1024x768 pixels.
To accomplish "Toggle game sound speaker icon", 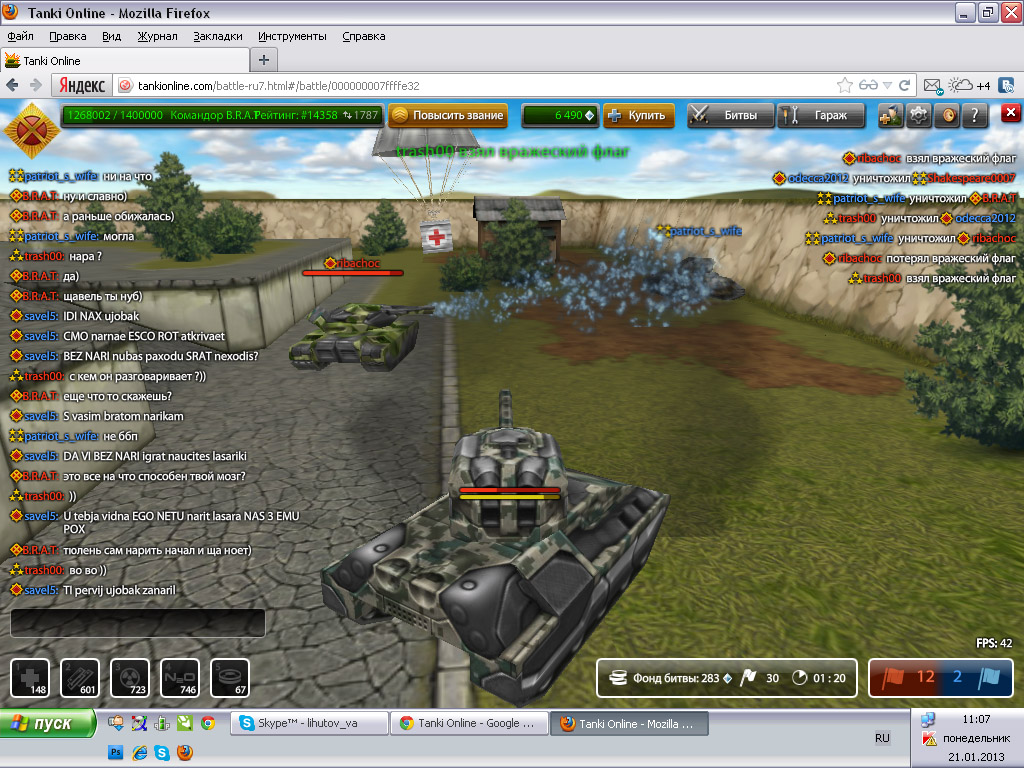I will (x=947, y=116).
